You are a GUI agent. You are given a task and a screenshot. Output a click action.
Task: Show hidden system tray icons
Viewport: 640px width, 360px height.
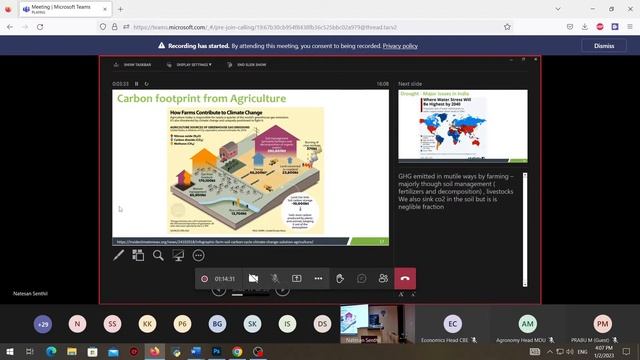coord(550,351)
